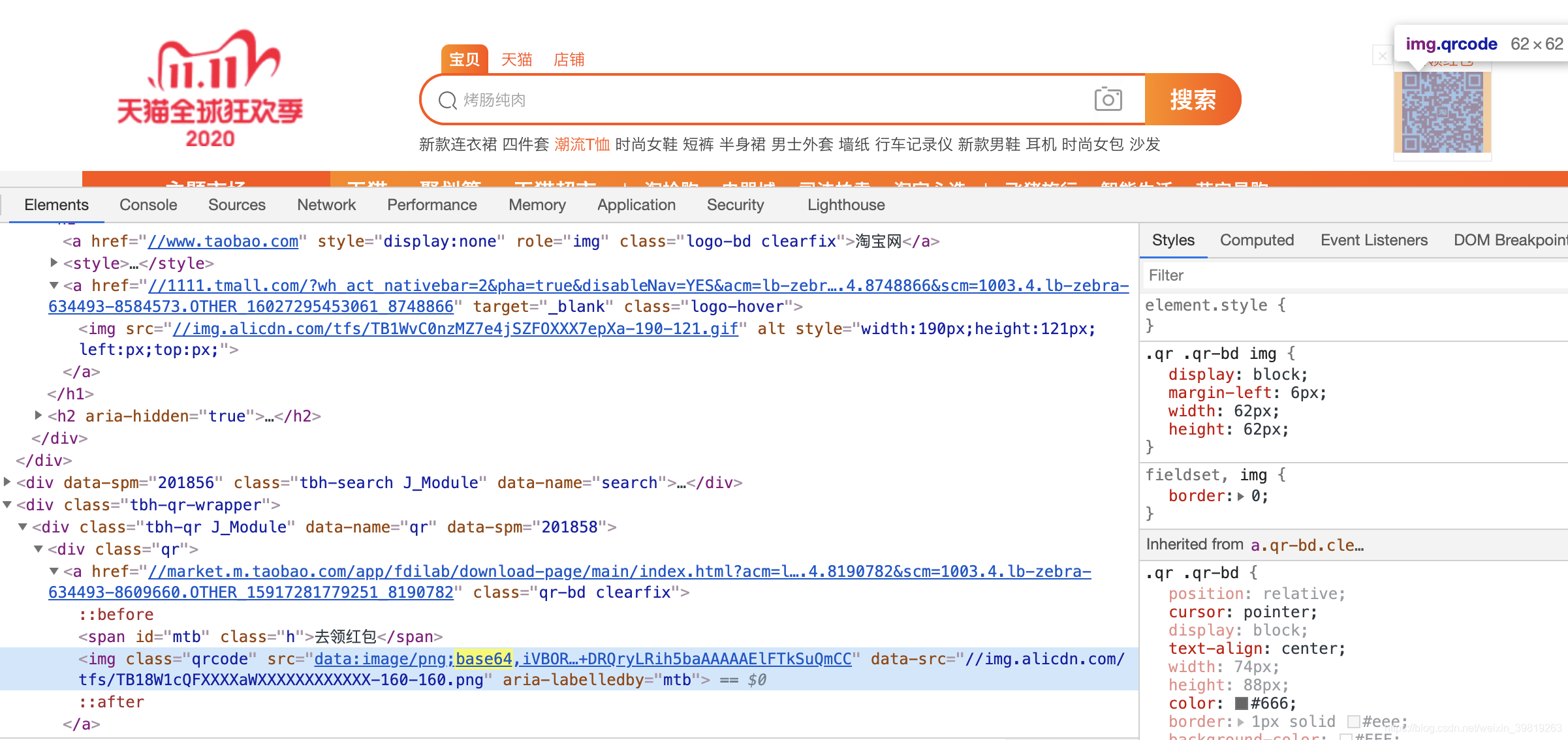
Task: Open the Lighthouse DevTools tab
Action: pyautogui.click(x=846, y=205)
